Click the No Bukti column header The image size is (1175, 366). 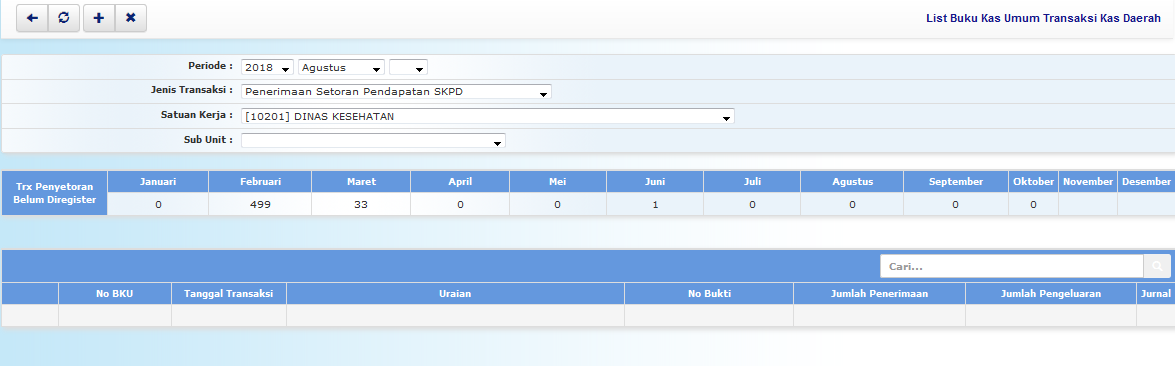[709, 293]
